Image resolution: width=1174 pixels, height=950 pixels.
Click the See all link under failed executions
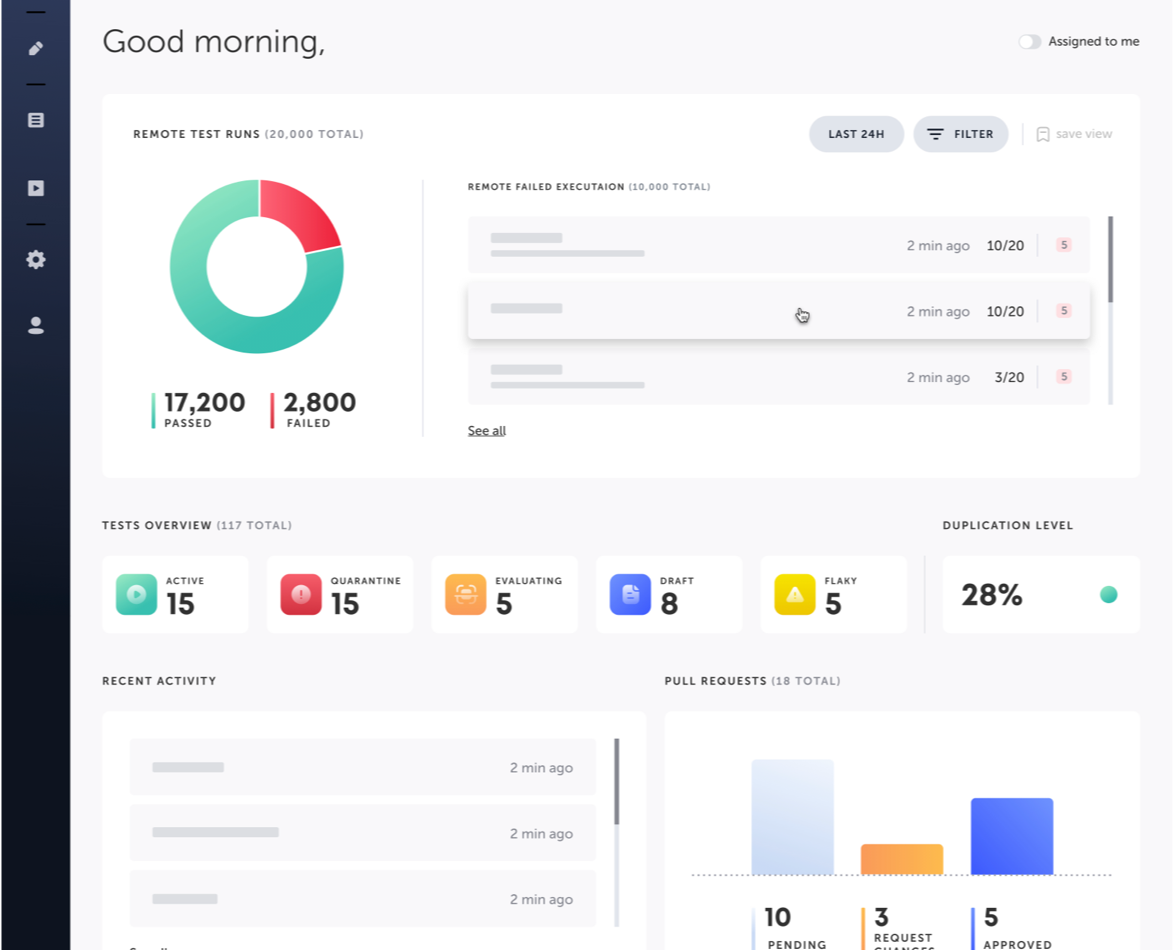(x=486, y=430)
